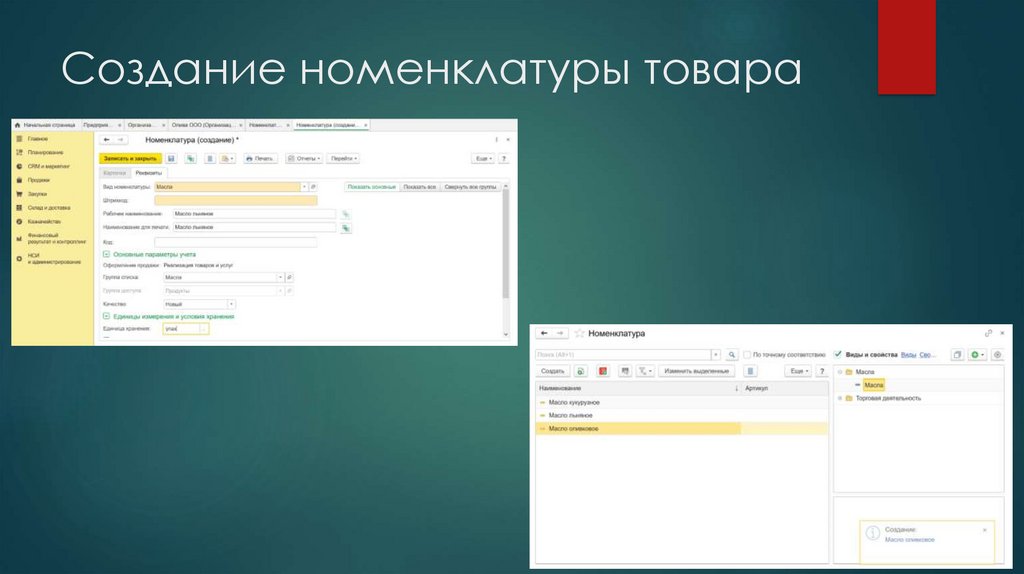Toggle 'Виды и свойства' checkbox

[838, 355]
